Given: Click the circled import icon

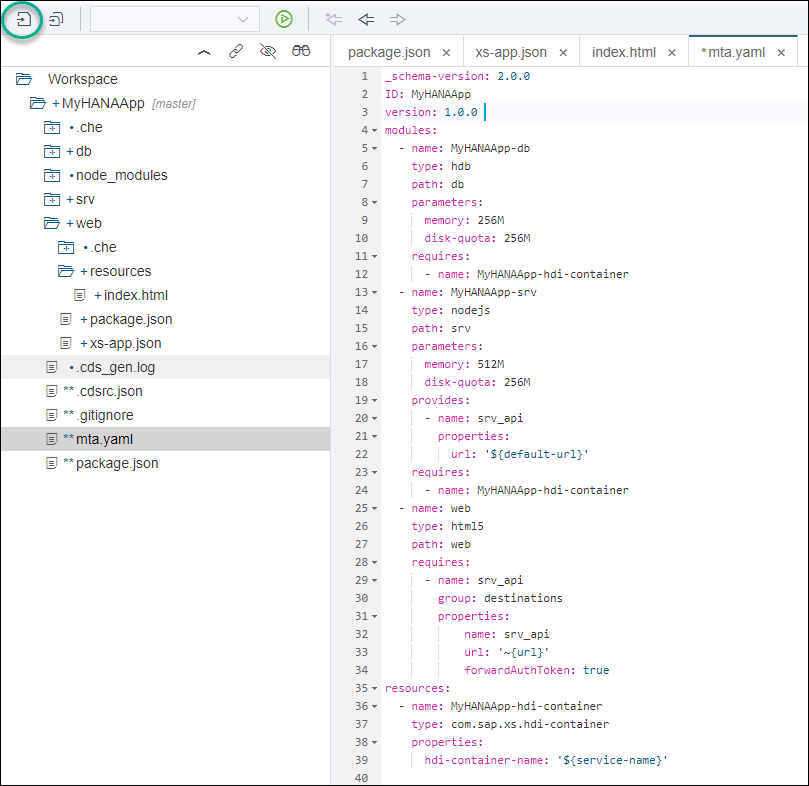Looking at the screenshot, I should click(x=23, y=20).
